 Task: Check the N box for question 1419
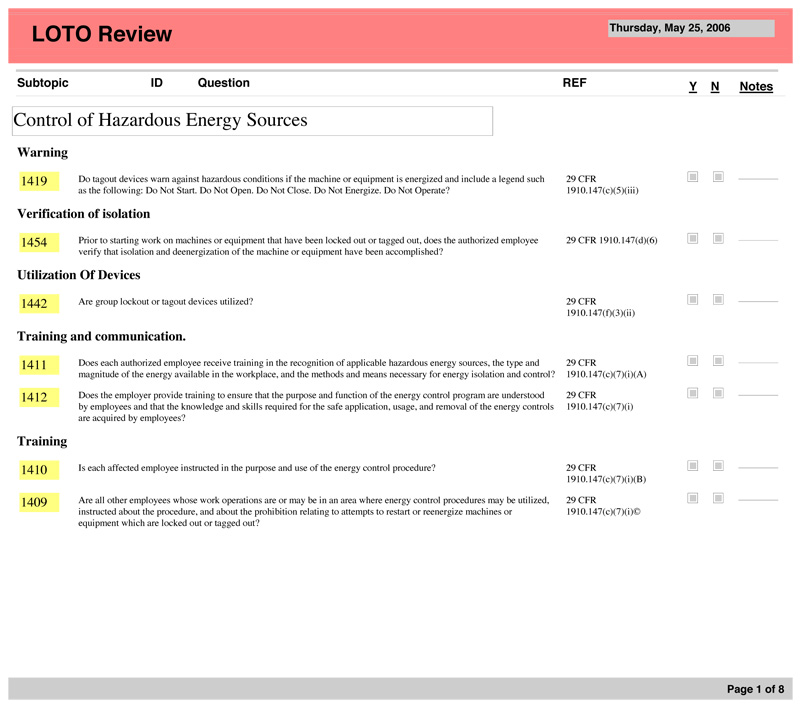pos(718,177)
